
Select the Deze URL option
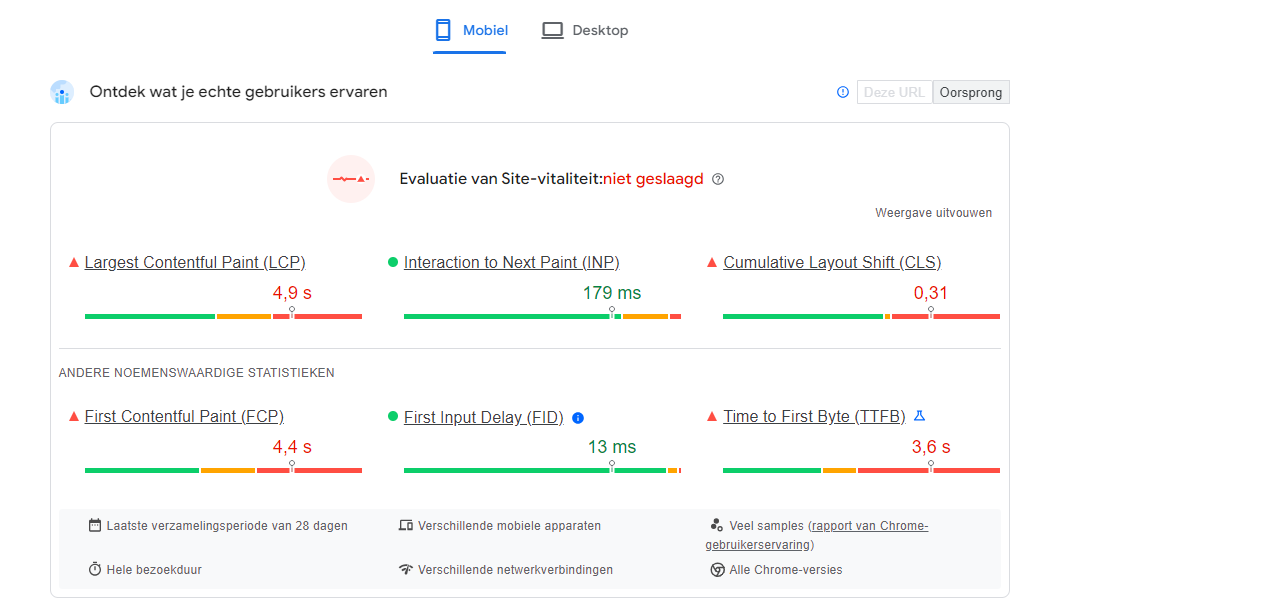[894, 91]
